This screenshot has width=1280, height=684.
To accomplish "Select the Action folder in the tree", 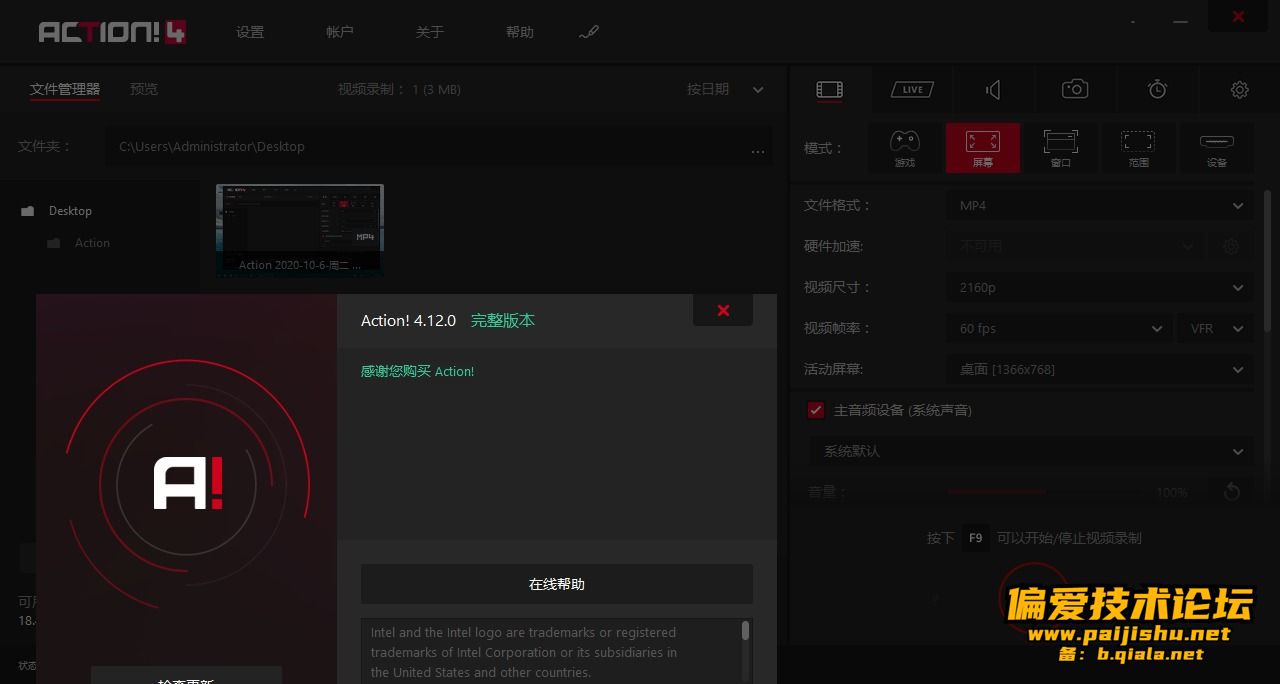I will click(x=92, y=243).
